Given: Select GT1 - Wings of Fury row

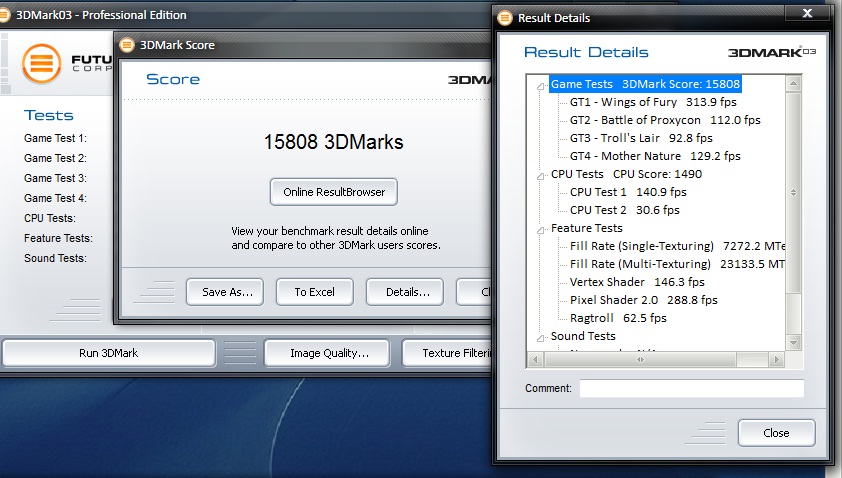Looking at the screenshot, I should 653,102.
